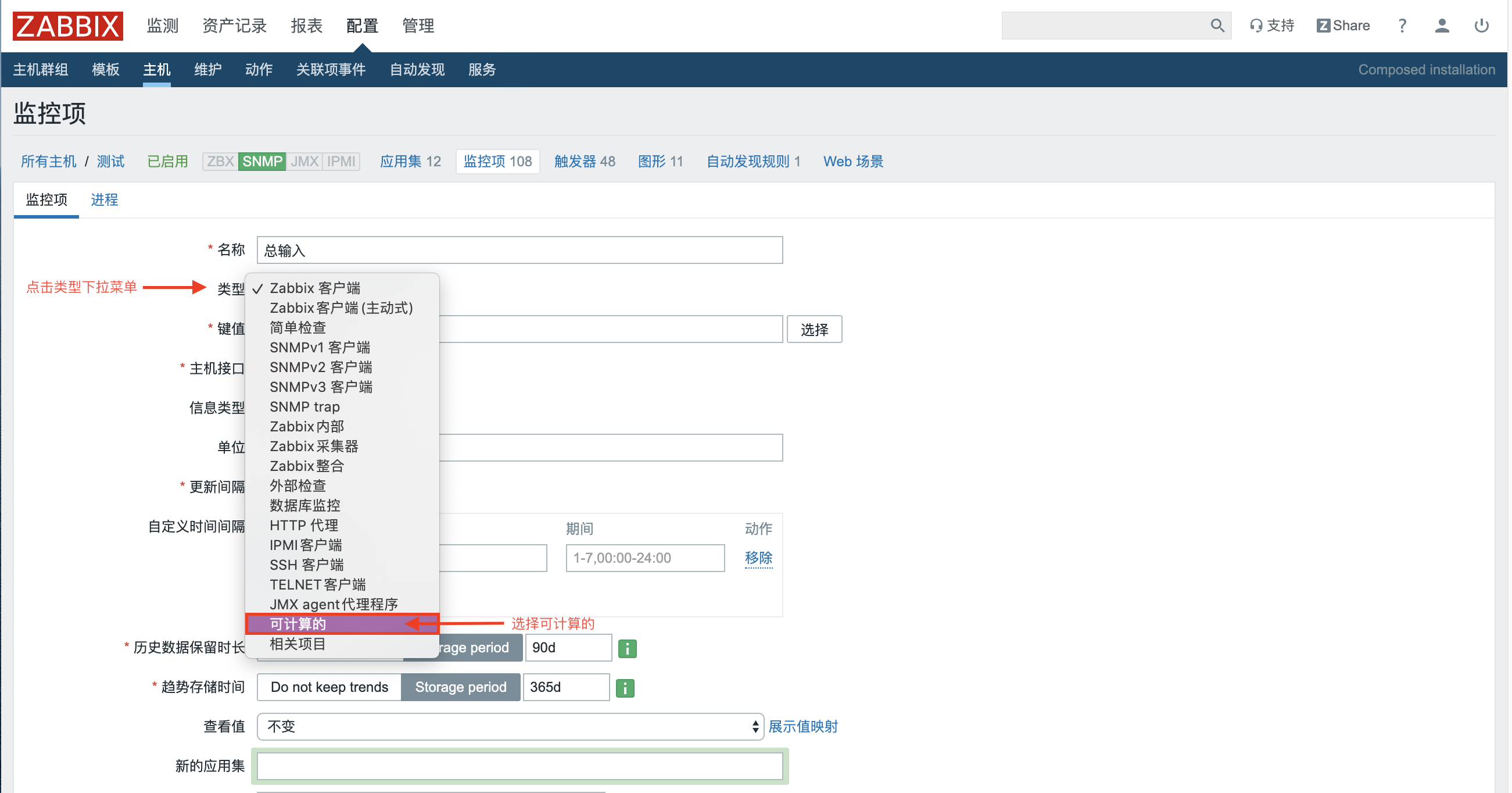Click the 已启用 status link
Viewport: 1512px width, 793px height.
coord(167,162)
